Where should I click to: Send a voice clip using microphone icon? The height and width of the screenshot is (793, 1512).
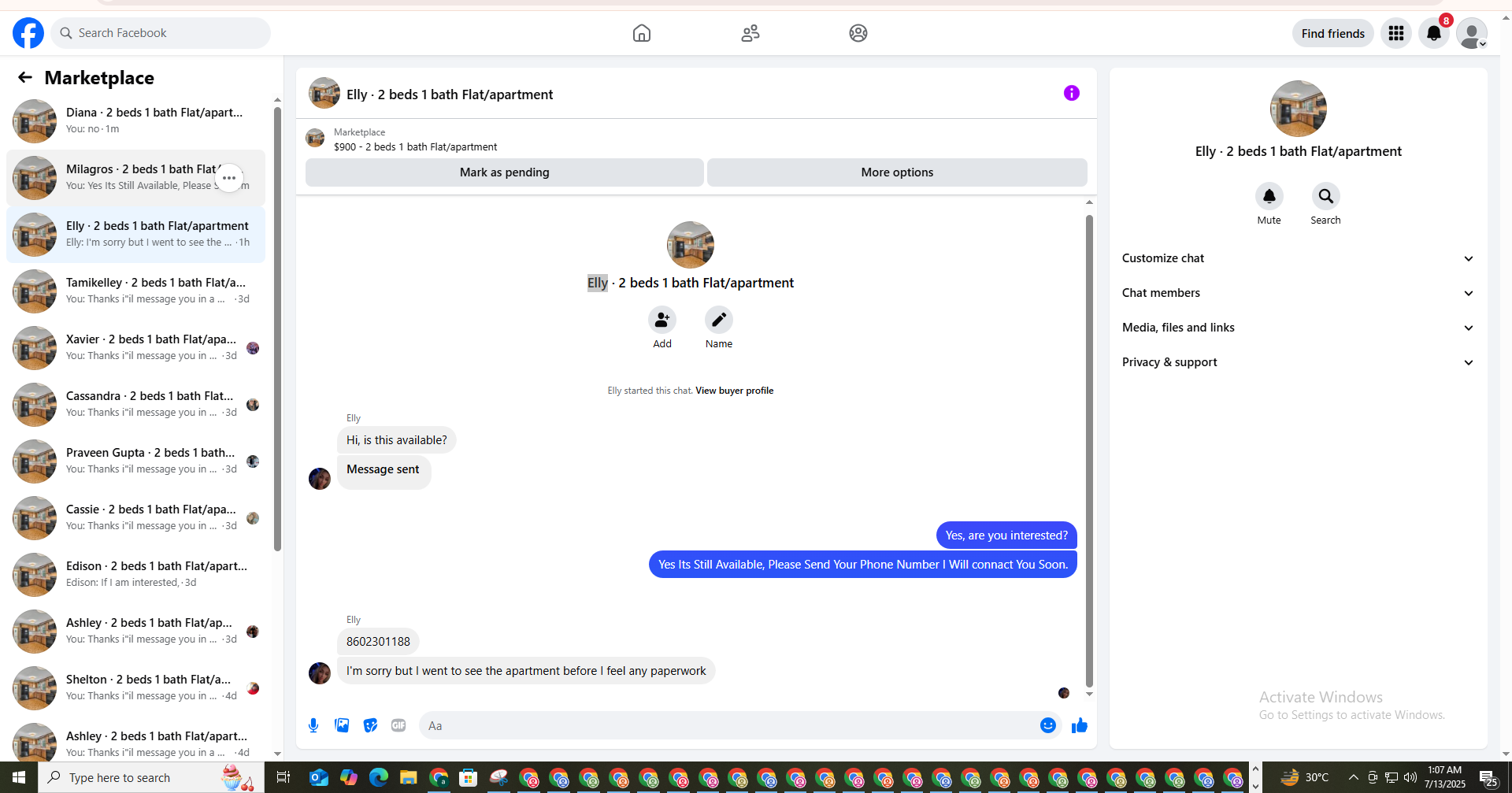[313, 725]
